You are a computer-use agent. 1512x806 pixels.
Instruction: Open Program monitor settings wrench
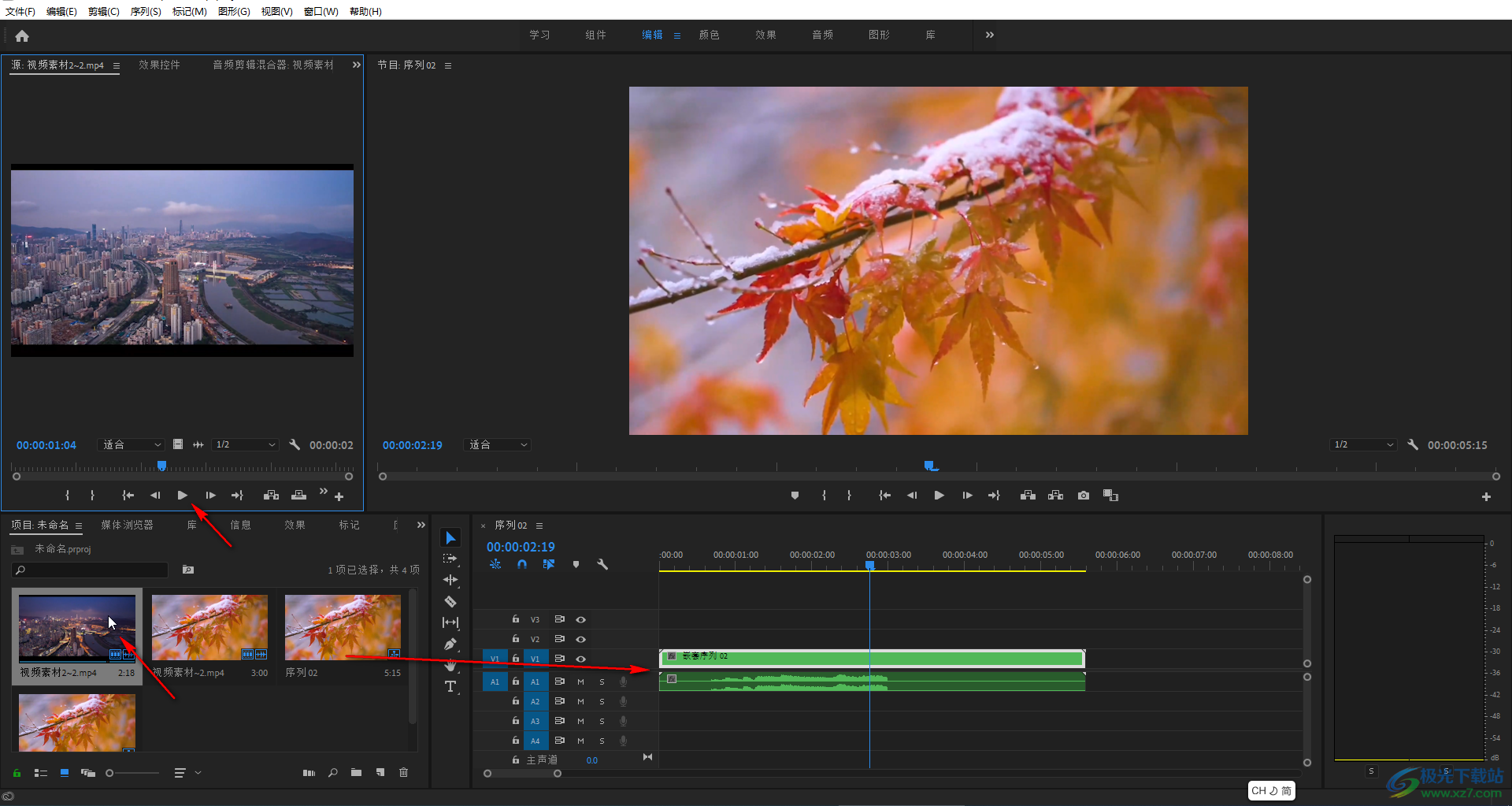(x=1413, y=445)
